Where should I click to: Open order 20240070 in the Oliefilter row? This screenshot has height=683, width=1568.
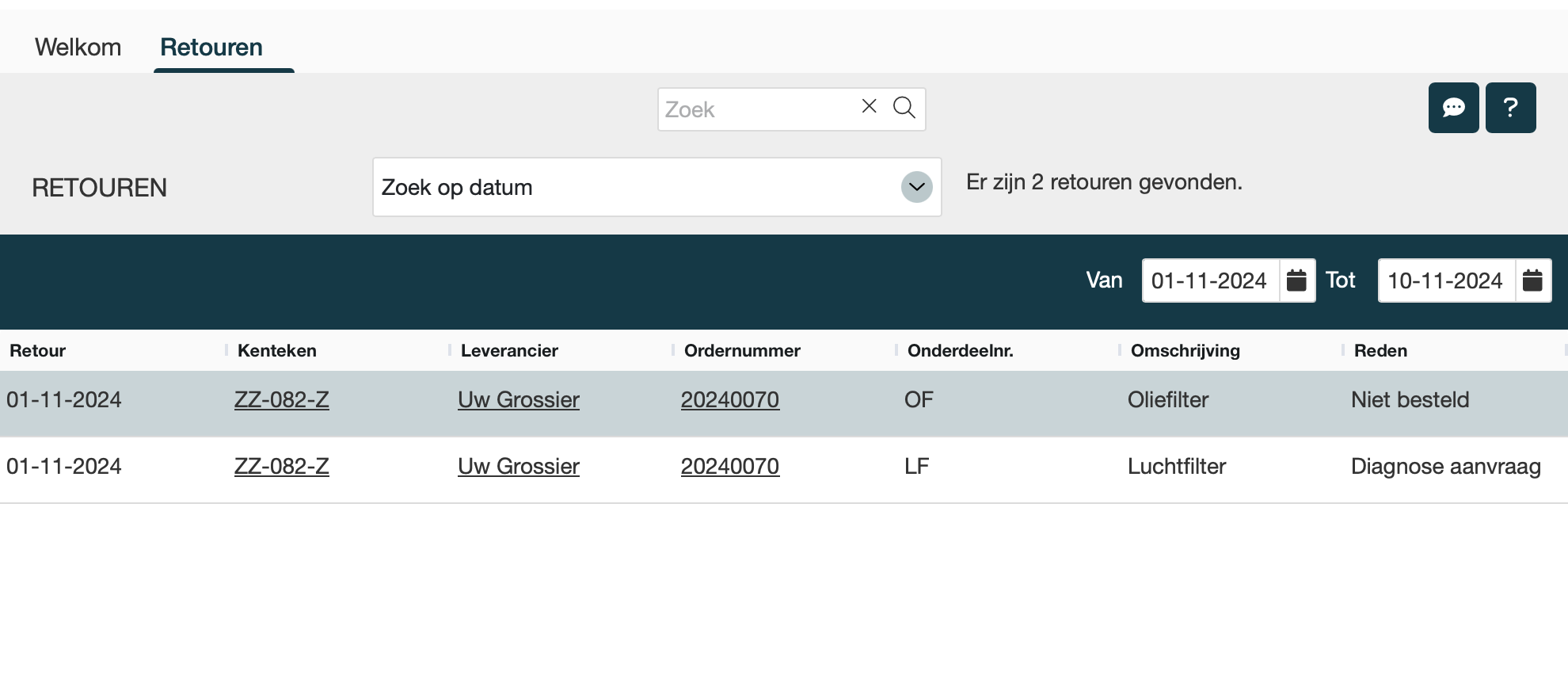729,400
